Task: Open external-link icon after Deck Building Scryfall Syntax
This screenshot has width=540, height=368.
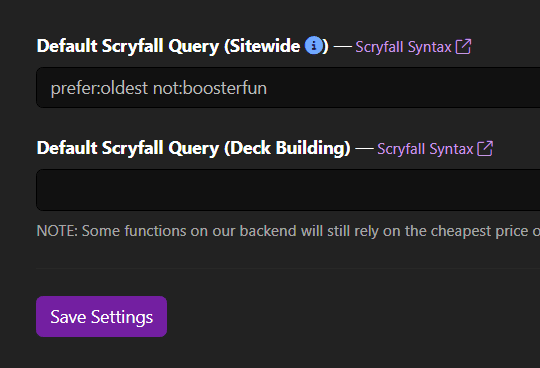Action: click(x=485, y=148)
